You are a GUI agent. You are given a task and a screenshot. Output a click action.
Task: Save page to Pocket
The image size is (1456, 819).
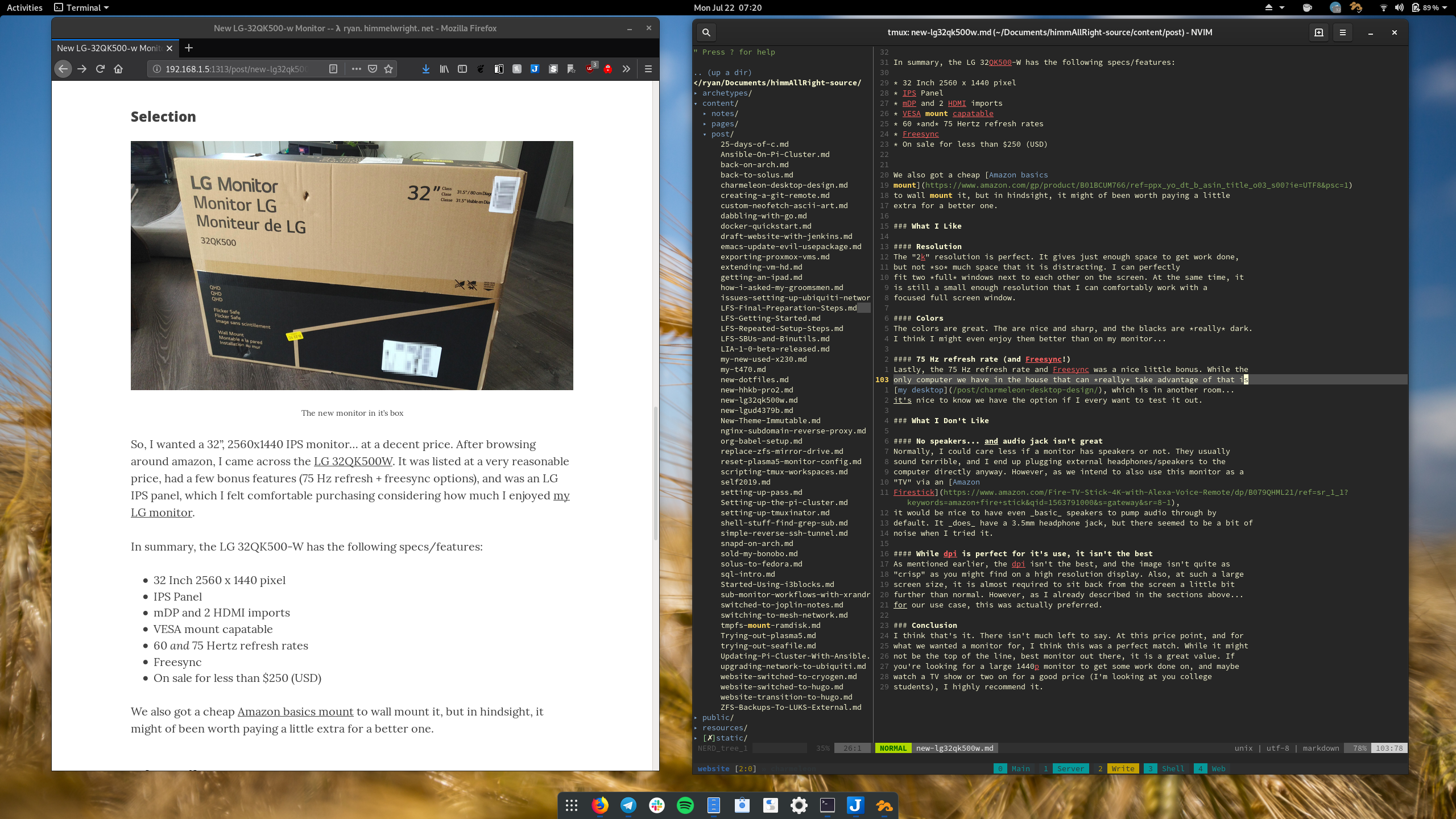pyautogui.click(x=373, y=69)
